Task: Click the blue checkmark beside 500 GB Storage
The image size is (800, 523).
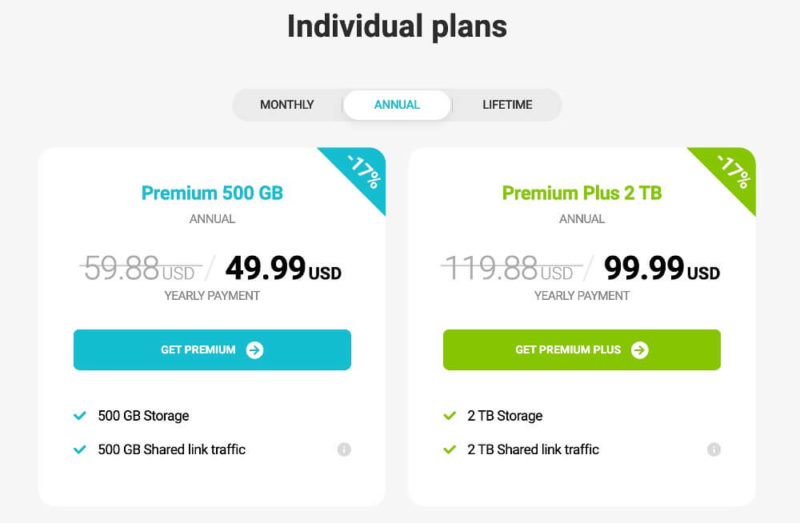Action: pyautogui.click(x=80, y=416)
